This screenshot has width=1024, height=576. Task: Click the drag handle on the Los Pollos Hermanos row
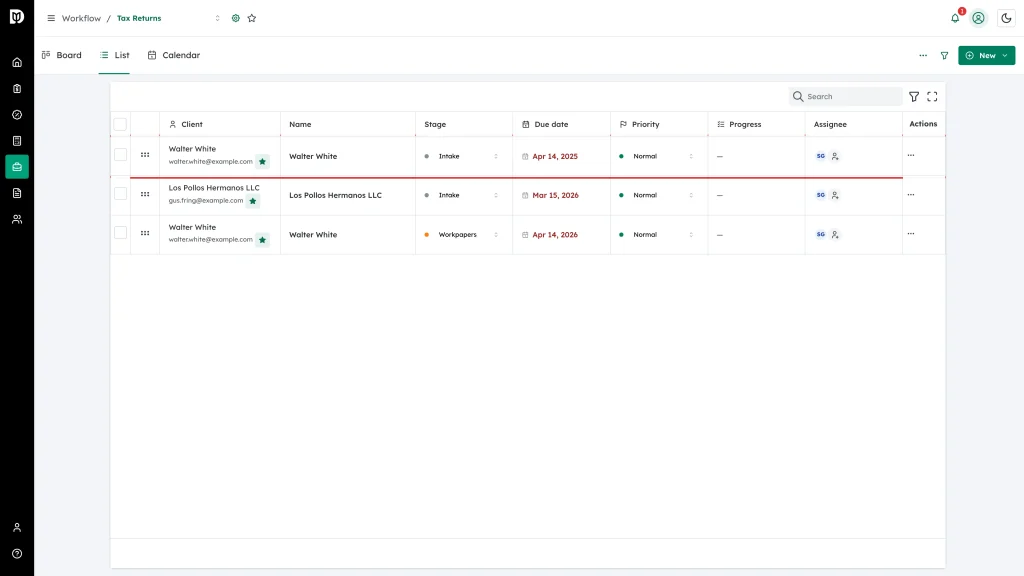(x=145, y=194)
